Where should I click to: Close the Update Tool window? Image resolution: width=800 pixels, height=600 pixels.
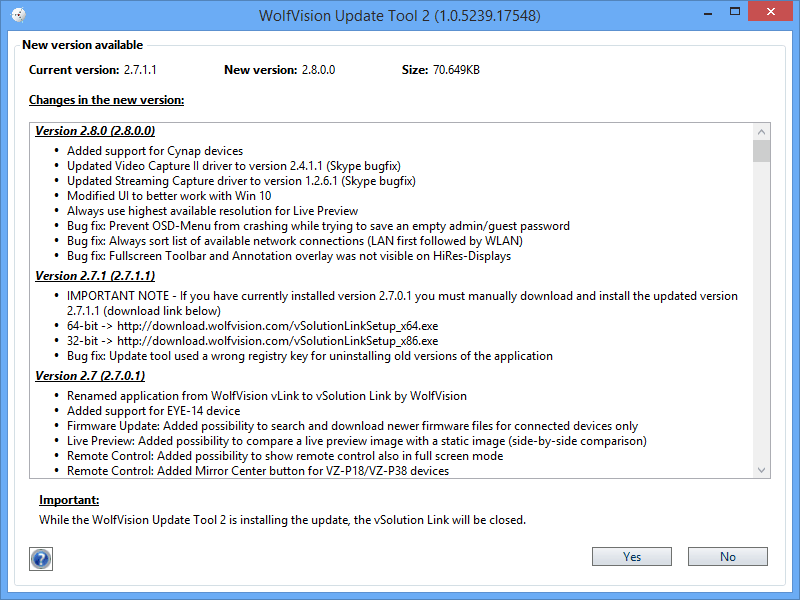pyautogui.click(x=771, y=12)
